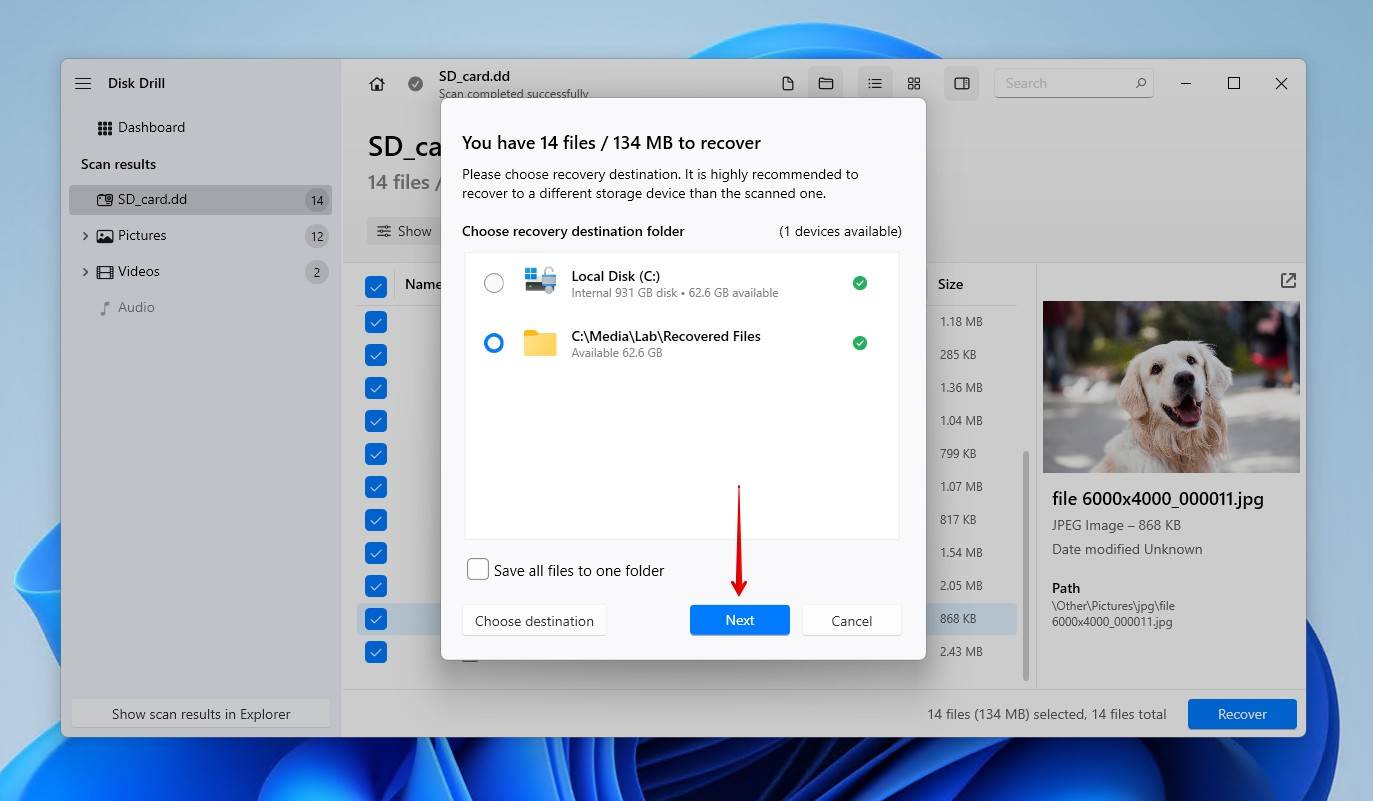Cancel the recovery dialog
This screenshot has height=801, width=1373.
click(x=852, y=621)
